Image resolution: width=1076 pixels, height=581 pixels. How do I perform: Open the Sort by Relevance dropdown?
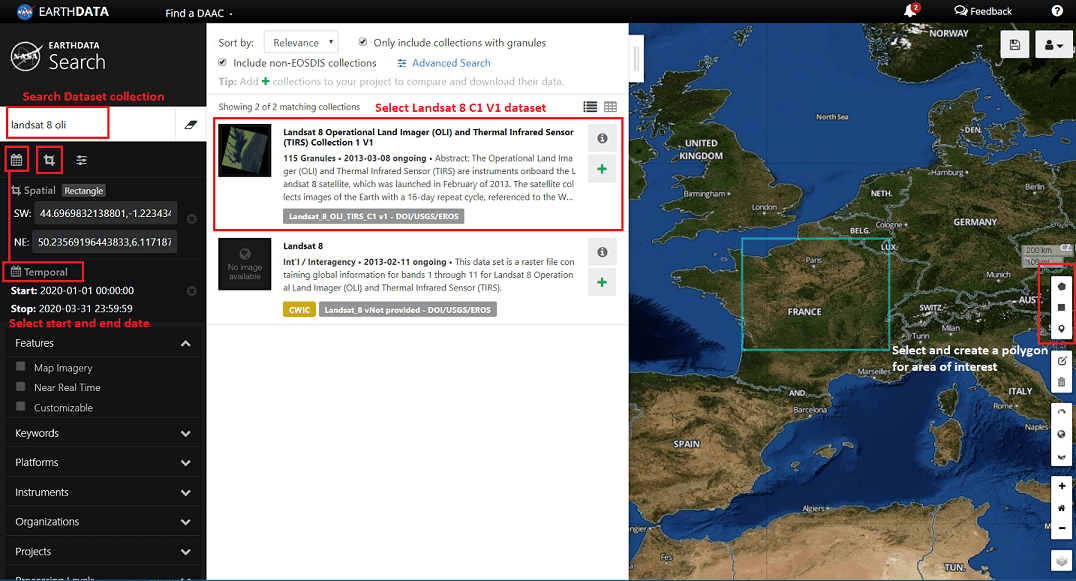click(x=301, y=42)
